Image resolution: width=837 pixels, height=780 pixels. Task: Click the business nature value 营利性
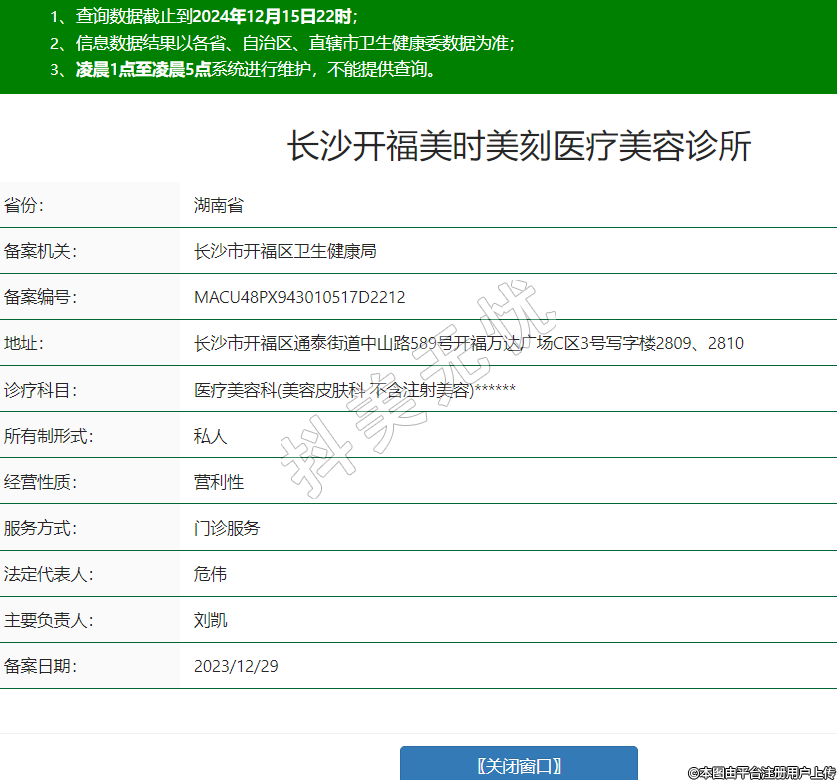(x=219, y=482)
